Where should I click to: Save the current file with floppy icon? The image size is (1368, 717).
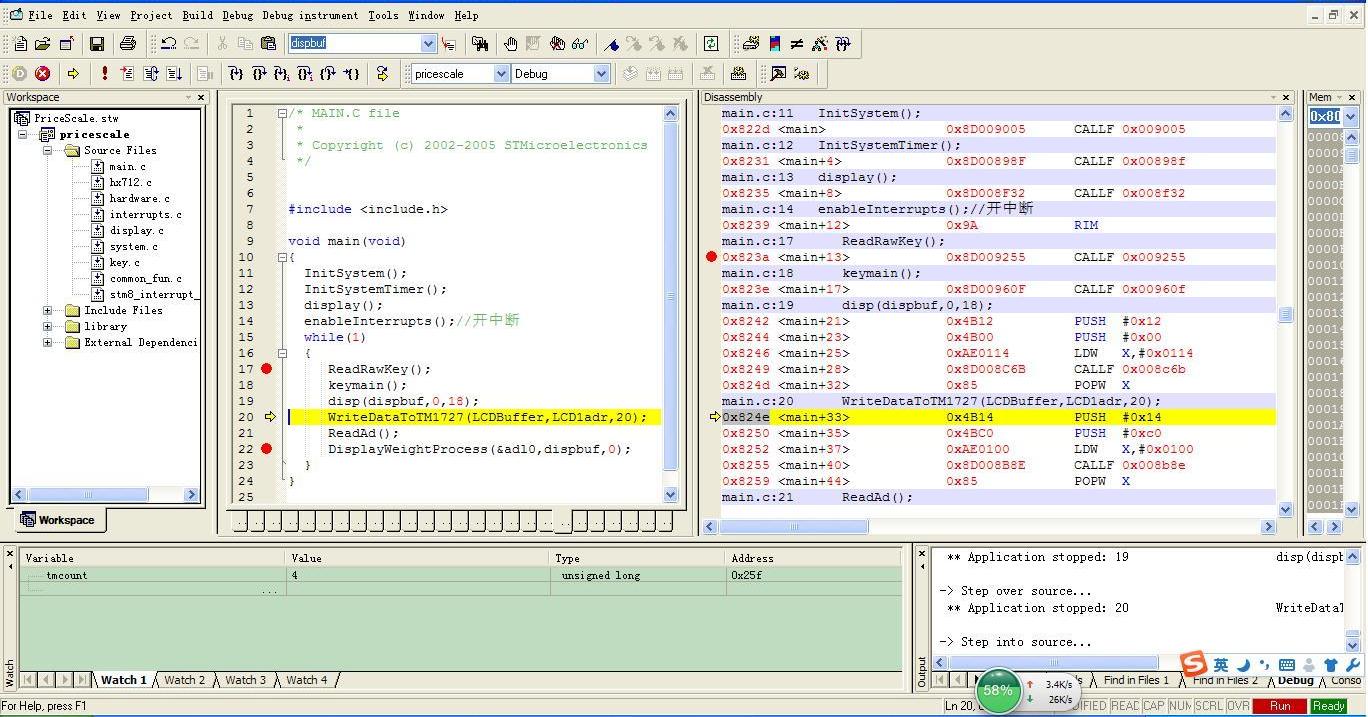(x=97, y=44)
